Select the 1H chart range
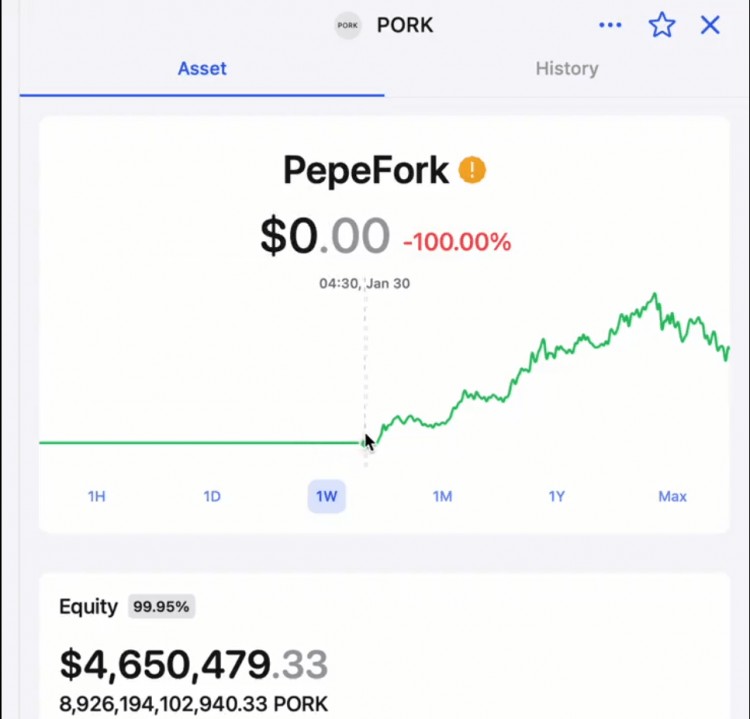This screenshot has width=750, height=719. tap(97, 496)
